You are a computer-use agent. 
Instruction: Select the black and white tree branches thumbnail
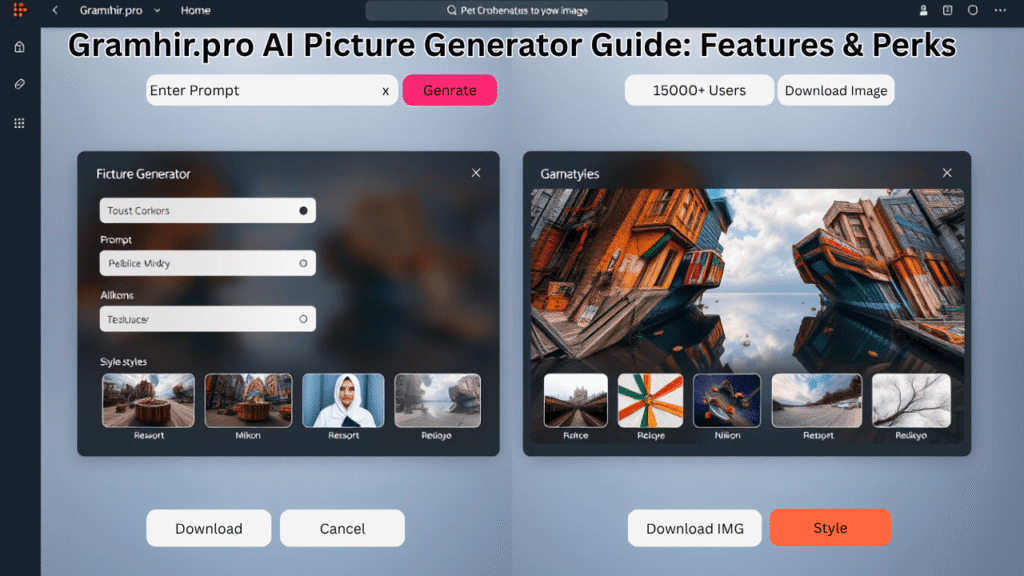(911, 400)
